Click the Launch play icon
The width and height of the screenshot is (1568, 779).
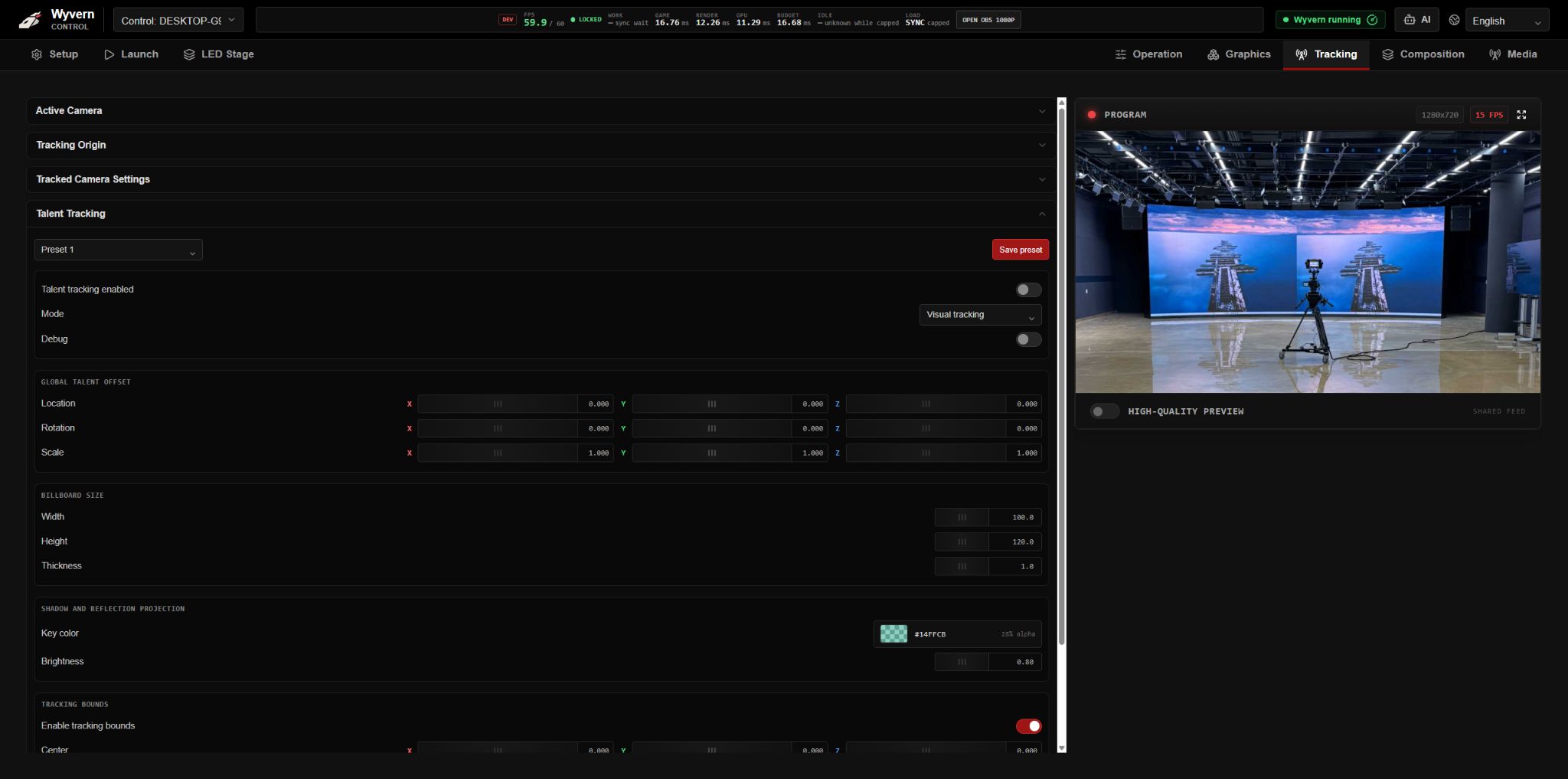click(109, 54)
